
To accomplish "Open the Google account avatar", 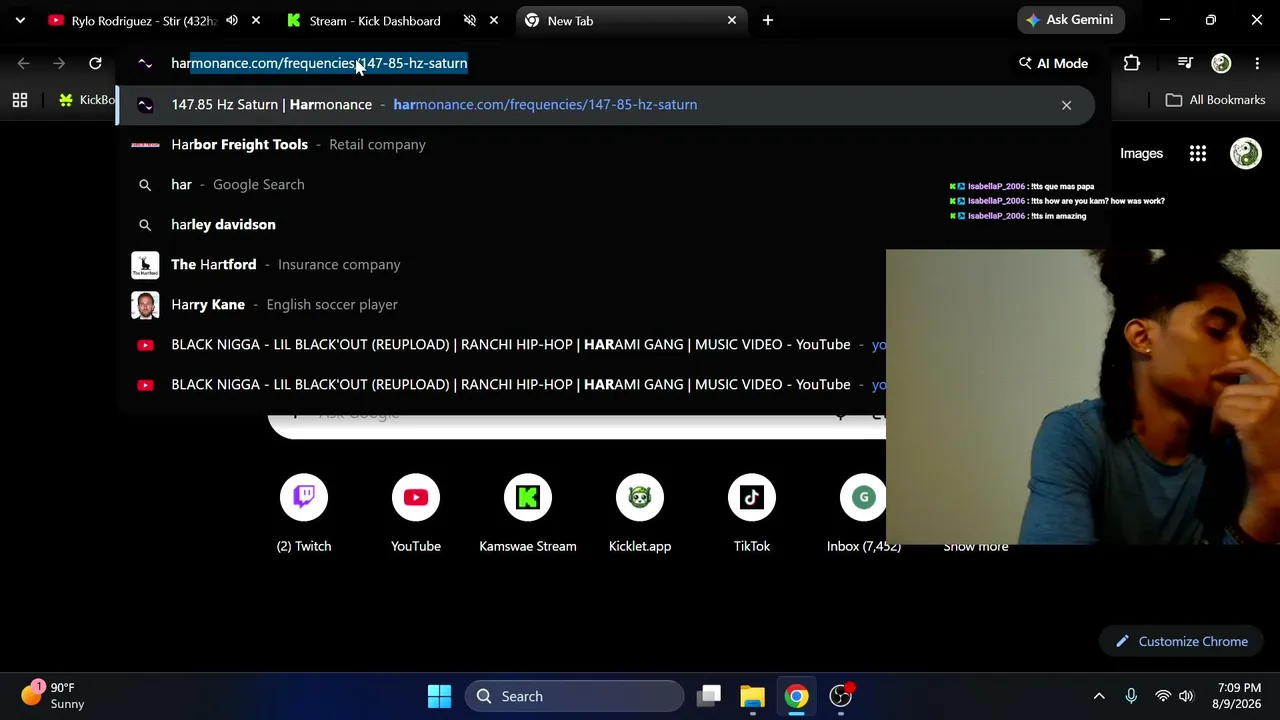I will click(1245, 154).
